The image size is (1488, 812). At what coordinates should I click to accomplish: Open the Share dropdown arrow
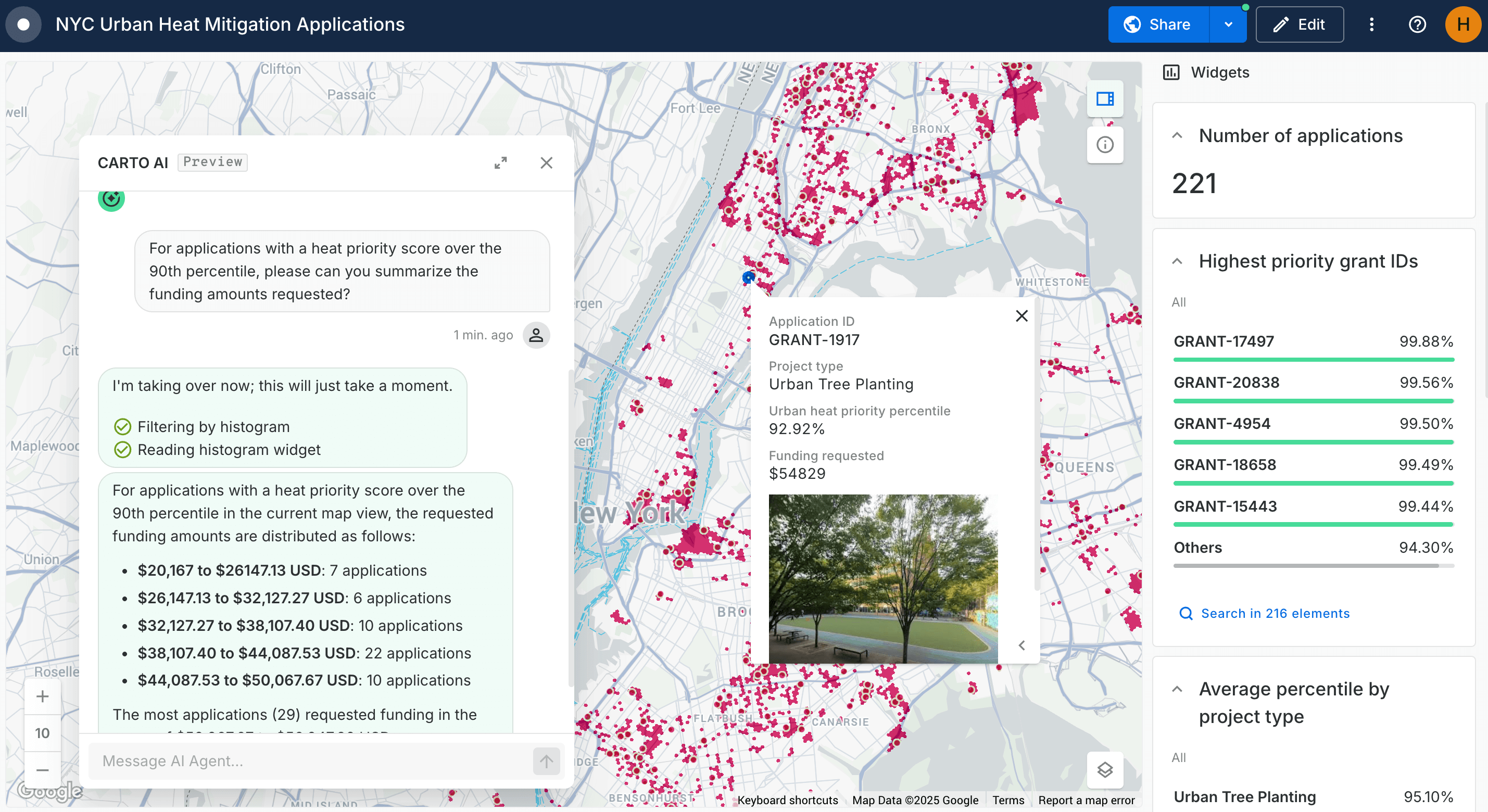[x=1228, y=24]
